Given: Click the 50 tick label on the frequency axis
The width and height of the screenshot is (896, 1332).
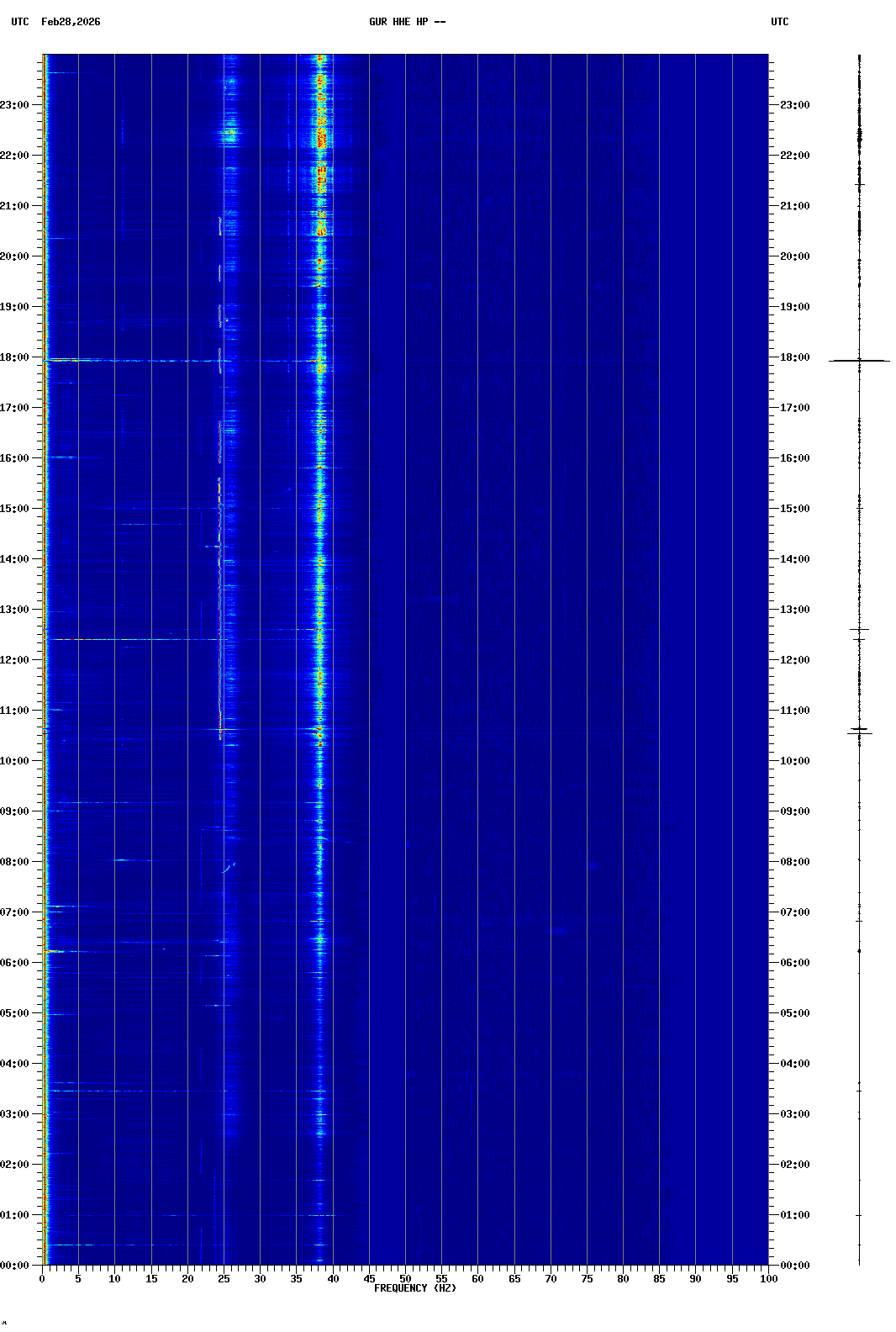Looking at the screenshot, I should point(405,1279).
